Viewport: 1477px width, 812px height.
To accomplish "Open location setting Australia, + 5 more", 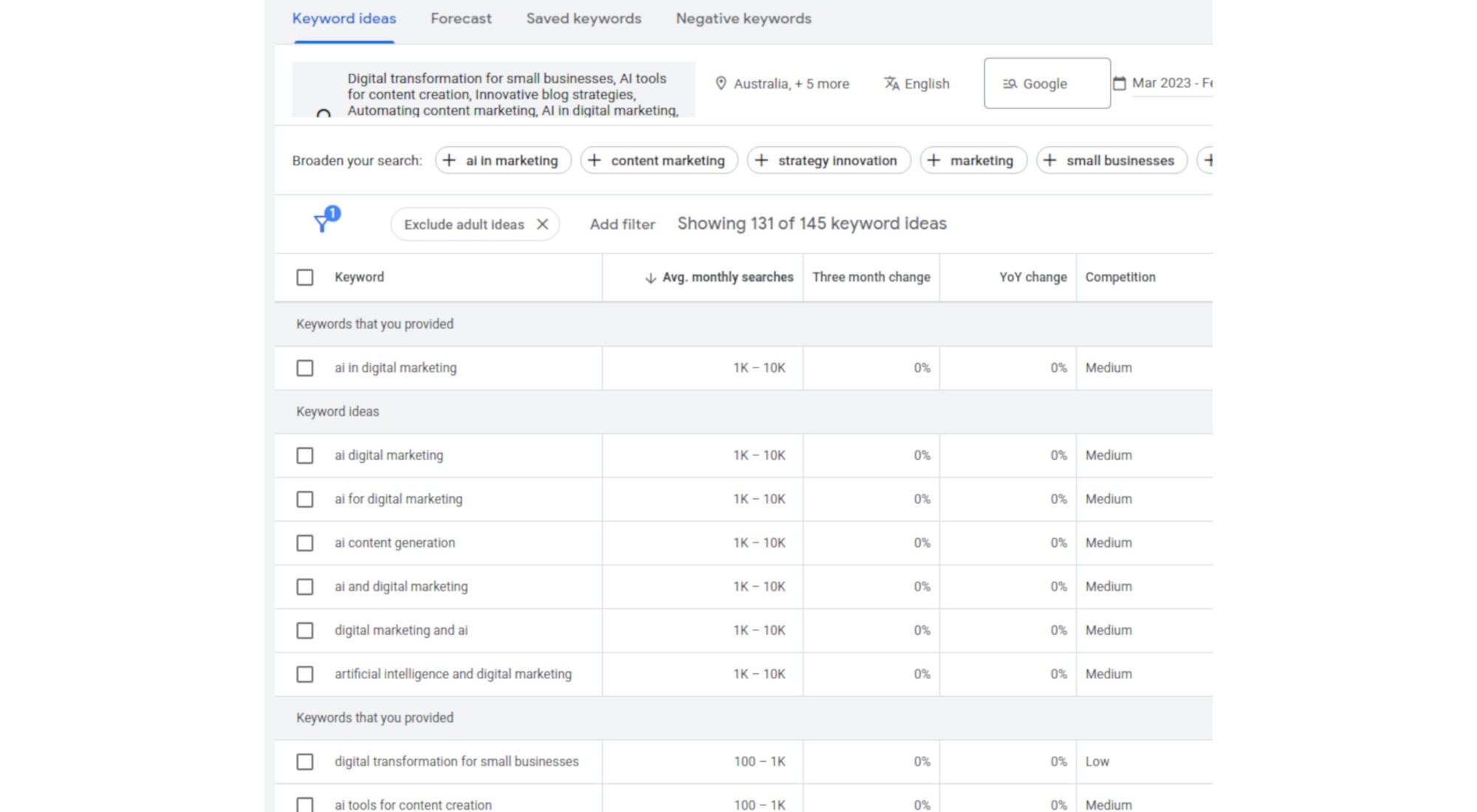I will pos(783,83).
